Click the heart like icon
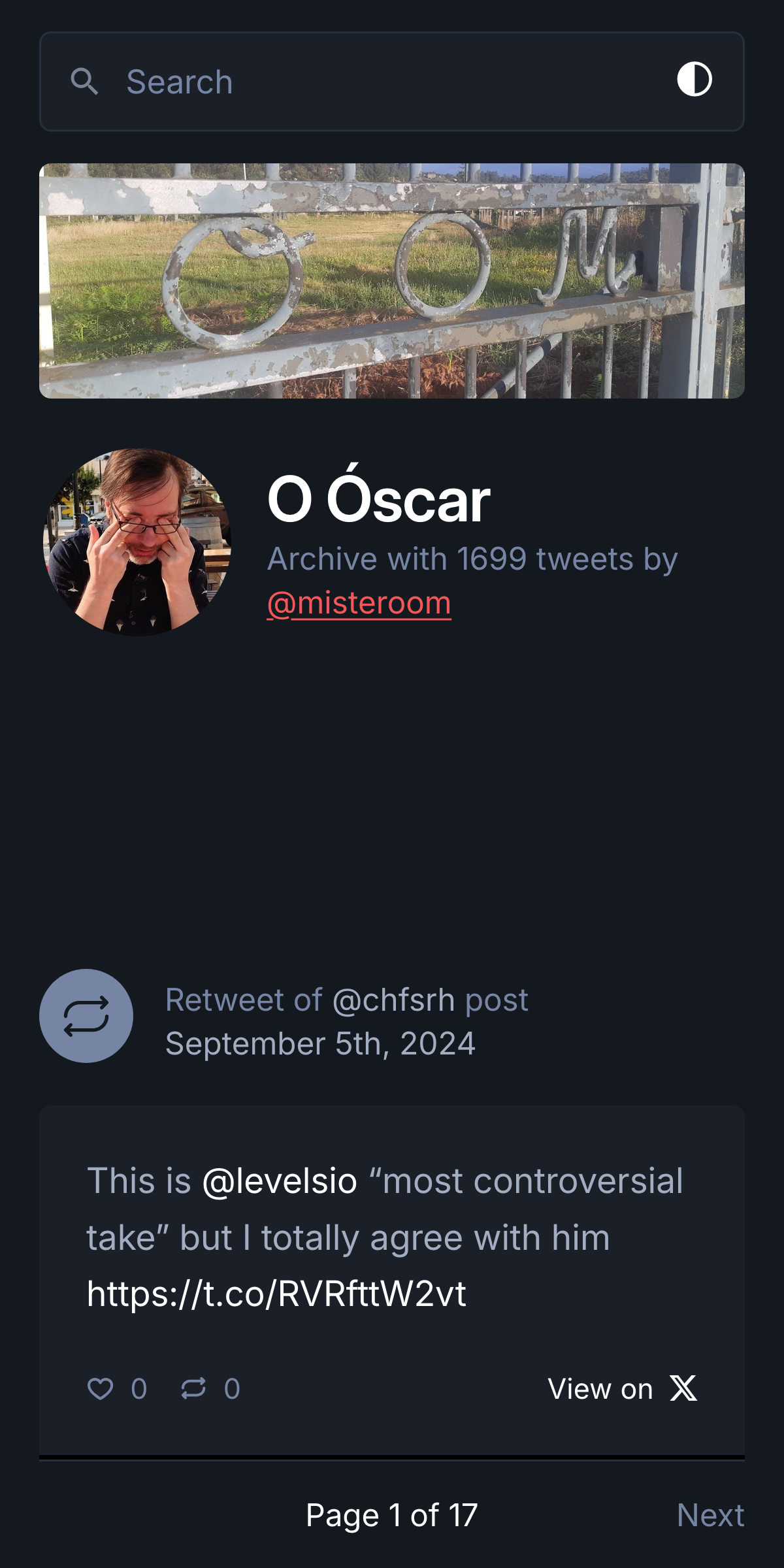 [100, 1388]
